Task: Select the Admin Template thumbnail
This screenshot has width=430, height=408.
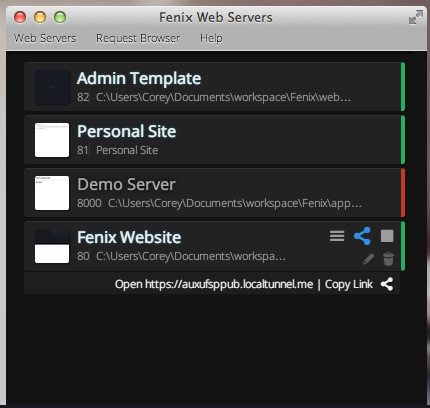Action: [52, 87]
